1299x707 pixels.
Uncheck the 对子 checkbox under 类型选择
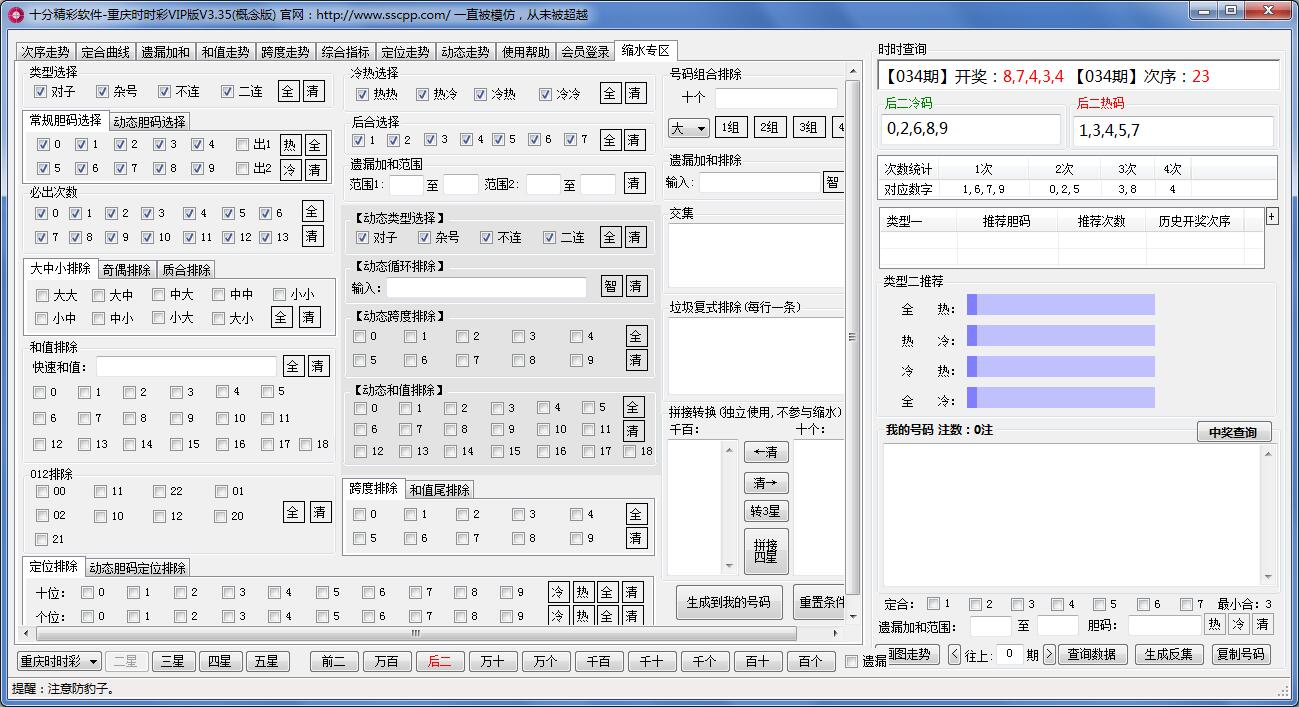point(41,92)
